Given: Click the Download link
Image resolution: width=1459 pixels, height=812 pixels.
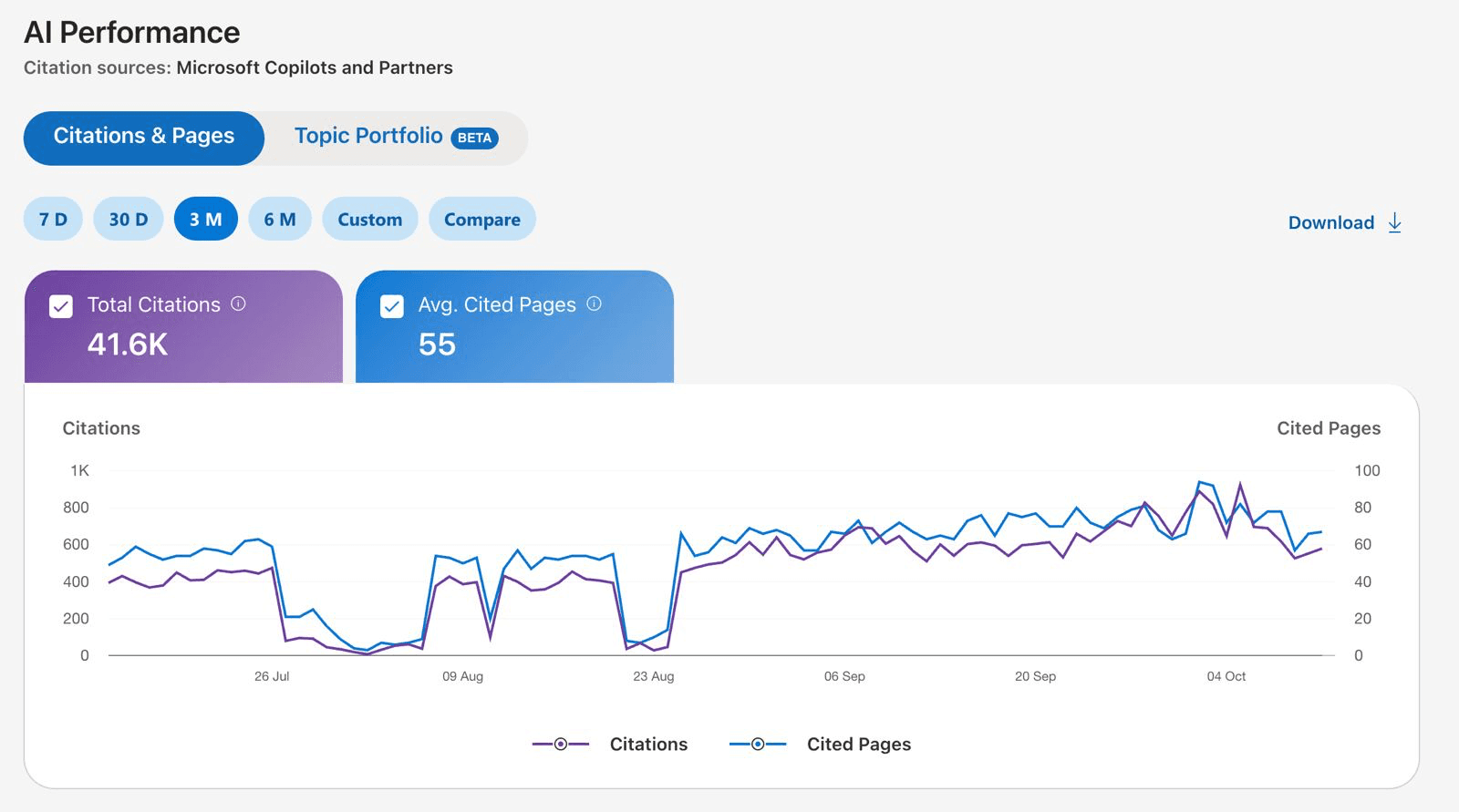Looking at the screenshot, I should (x=1345, y=223).
